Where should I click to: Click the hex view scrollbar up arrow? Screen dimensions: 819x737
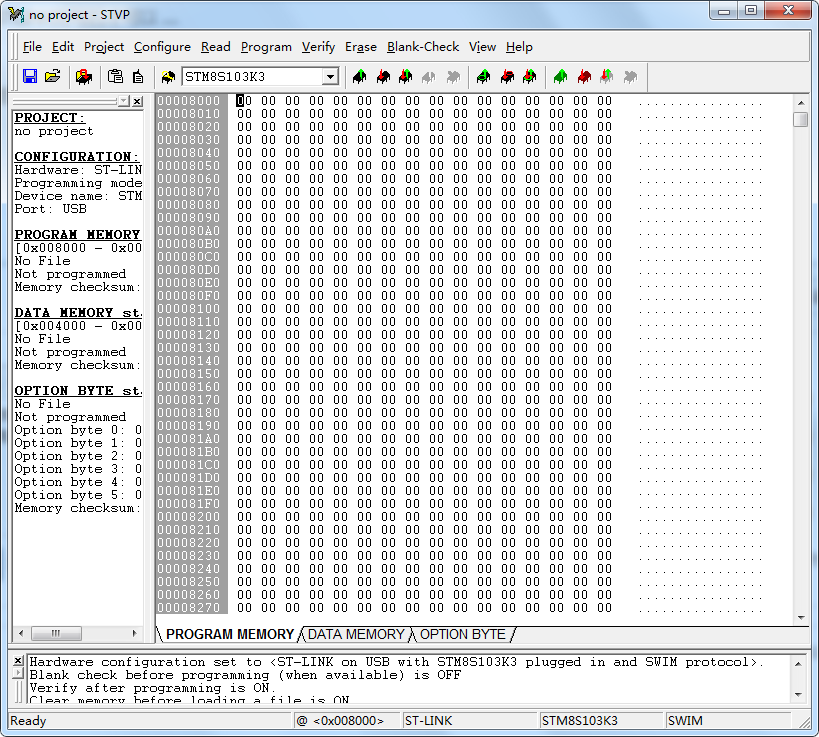(x=801, y=102)
